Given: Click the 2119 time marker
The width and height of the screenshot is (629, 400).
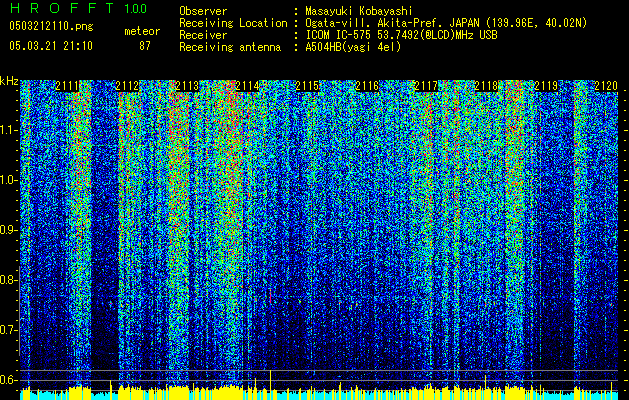Looking at the screenshot, I should pyautogui.click(x=546, y=86).
